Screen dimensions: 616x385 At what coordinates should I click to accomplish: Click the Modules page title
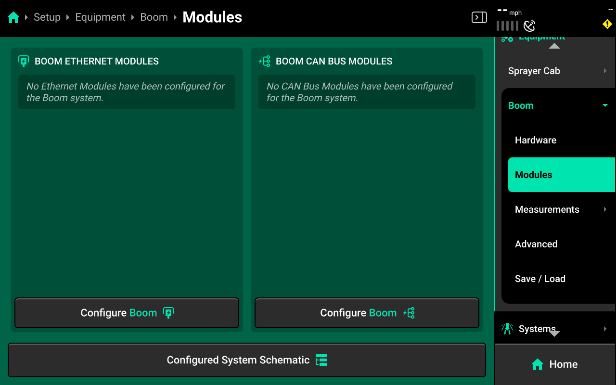212,17
